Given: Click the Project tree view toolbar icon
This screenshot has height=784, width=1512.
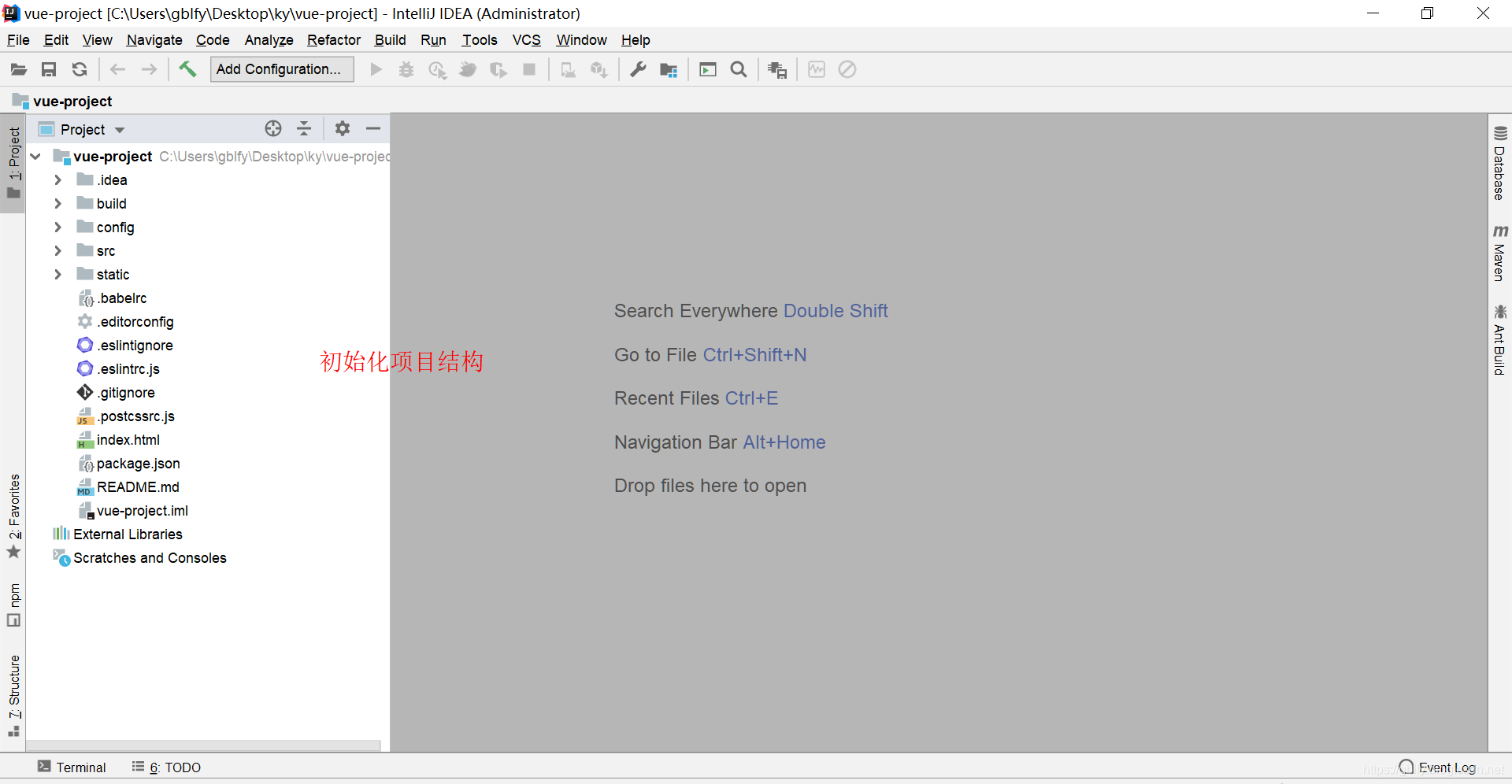Looking at the screenshot, I should point(777,70).
